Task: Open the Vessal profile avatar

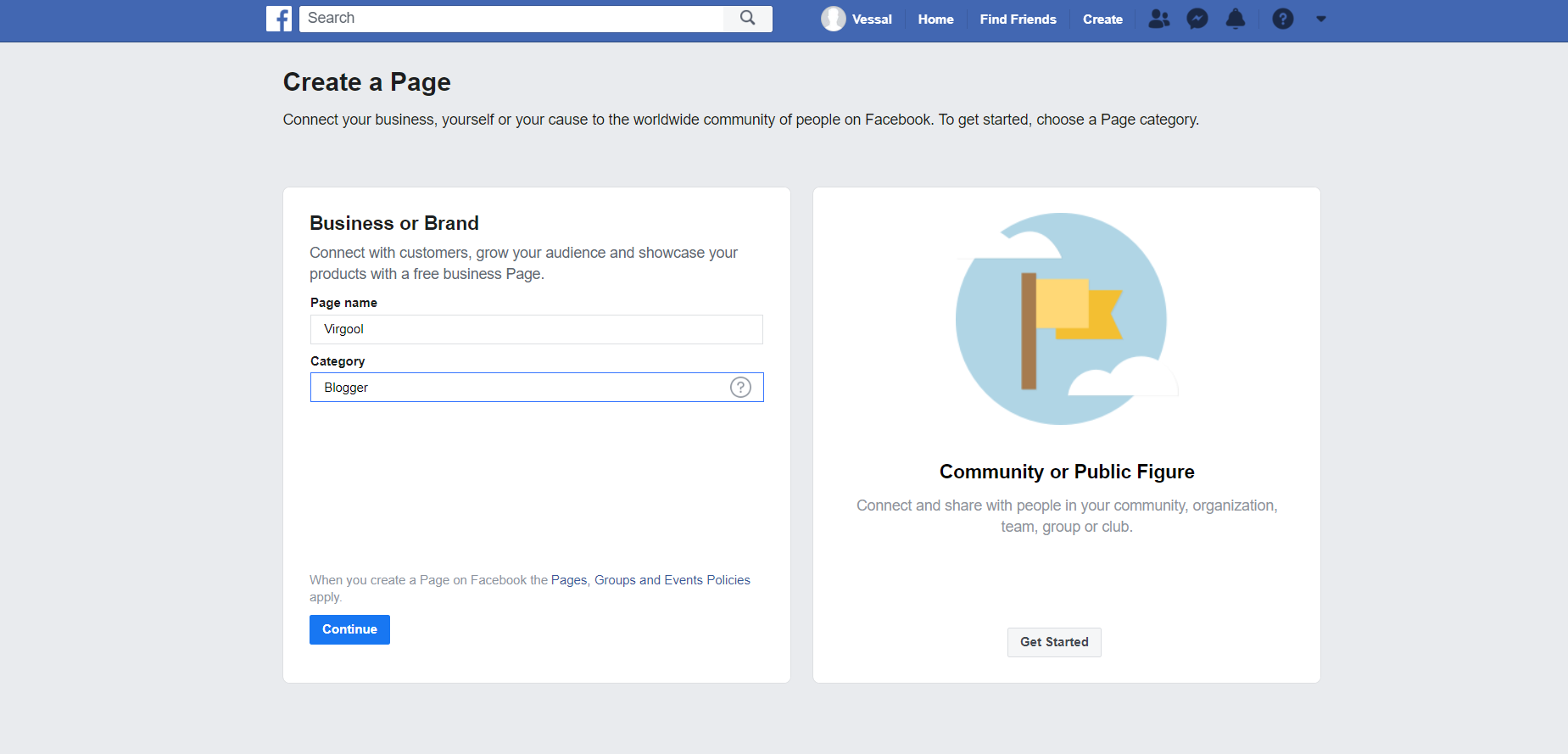Action: click(x=833, y=19)
